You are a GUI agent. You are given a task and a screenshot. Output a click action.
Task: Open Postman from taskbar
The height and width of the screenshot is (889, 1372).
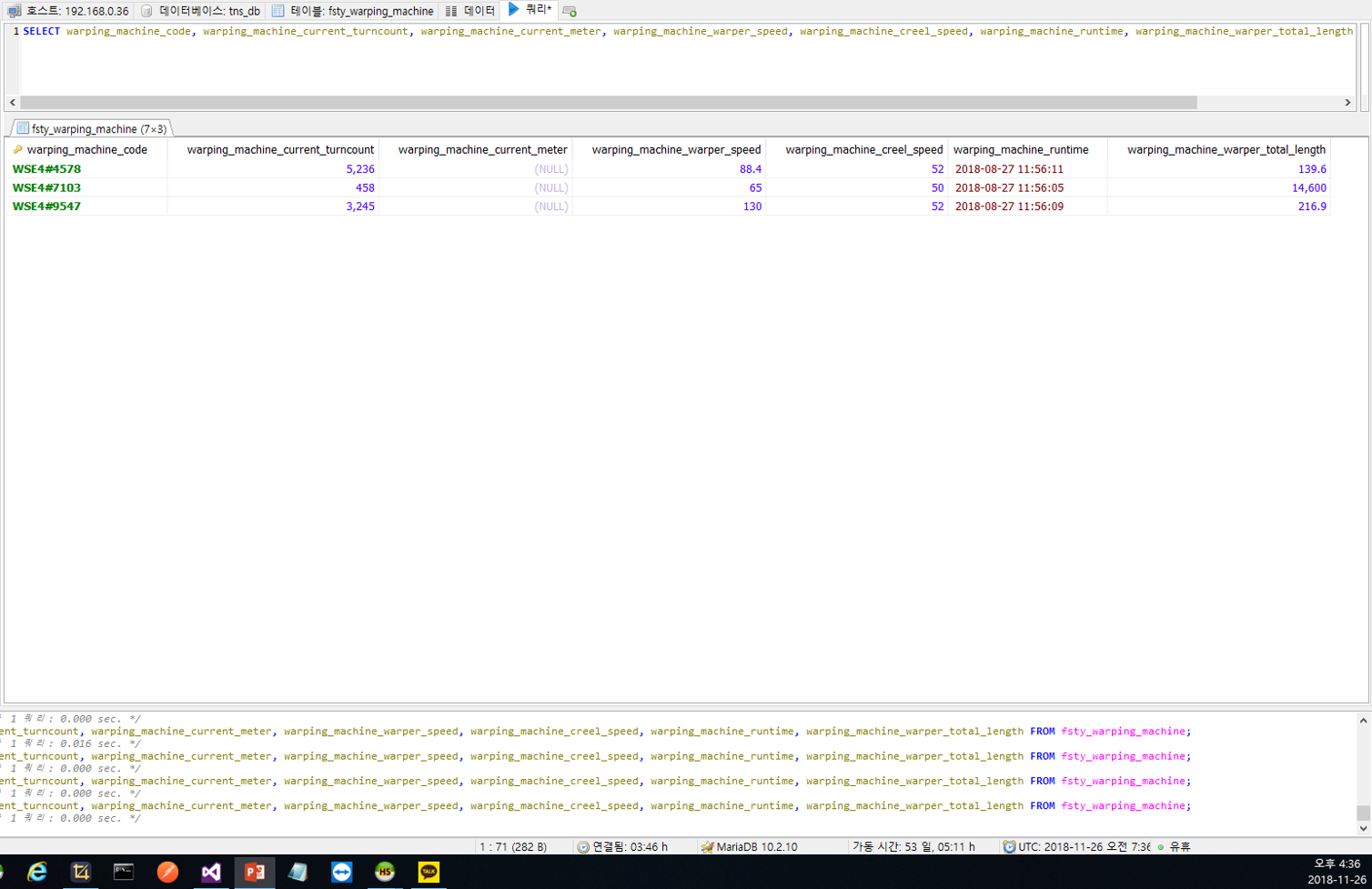[x=167, y=872]
